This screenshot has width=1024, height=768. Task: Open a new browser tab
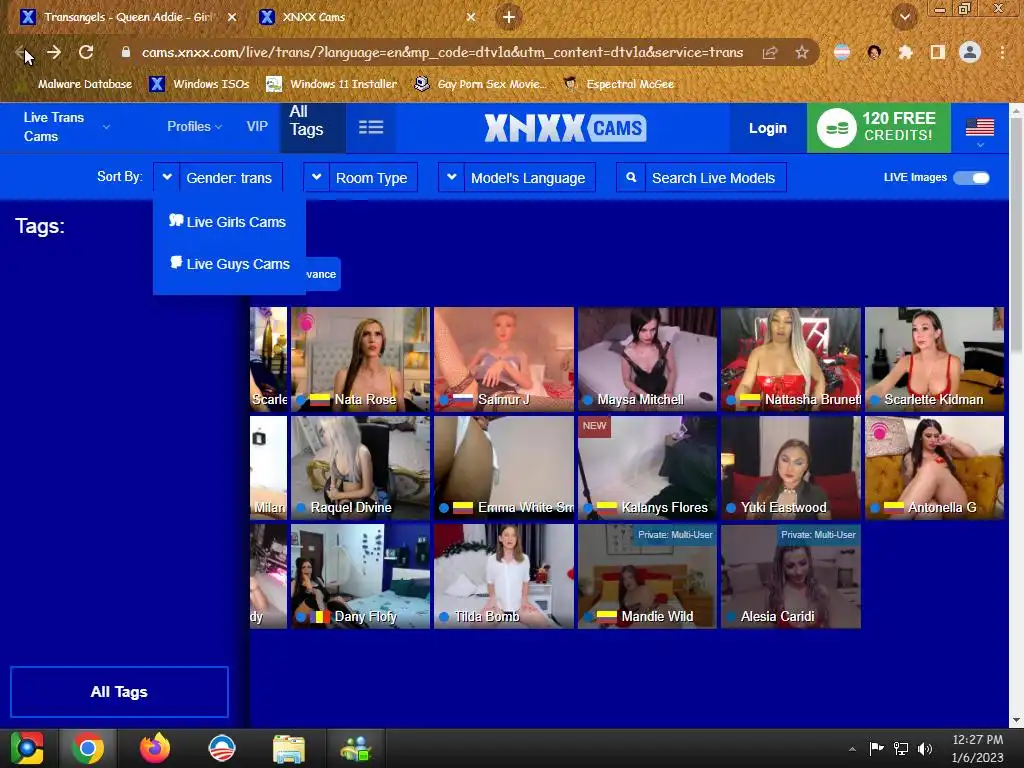click(509, 17)
